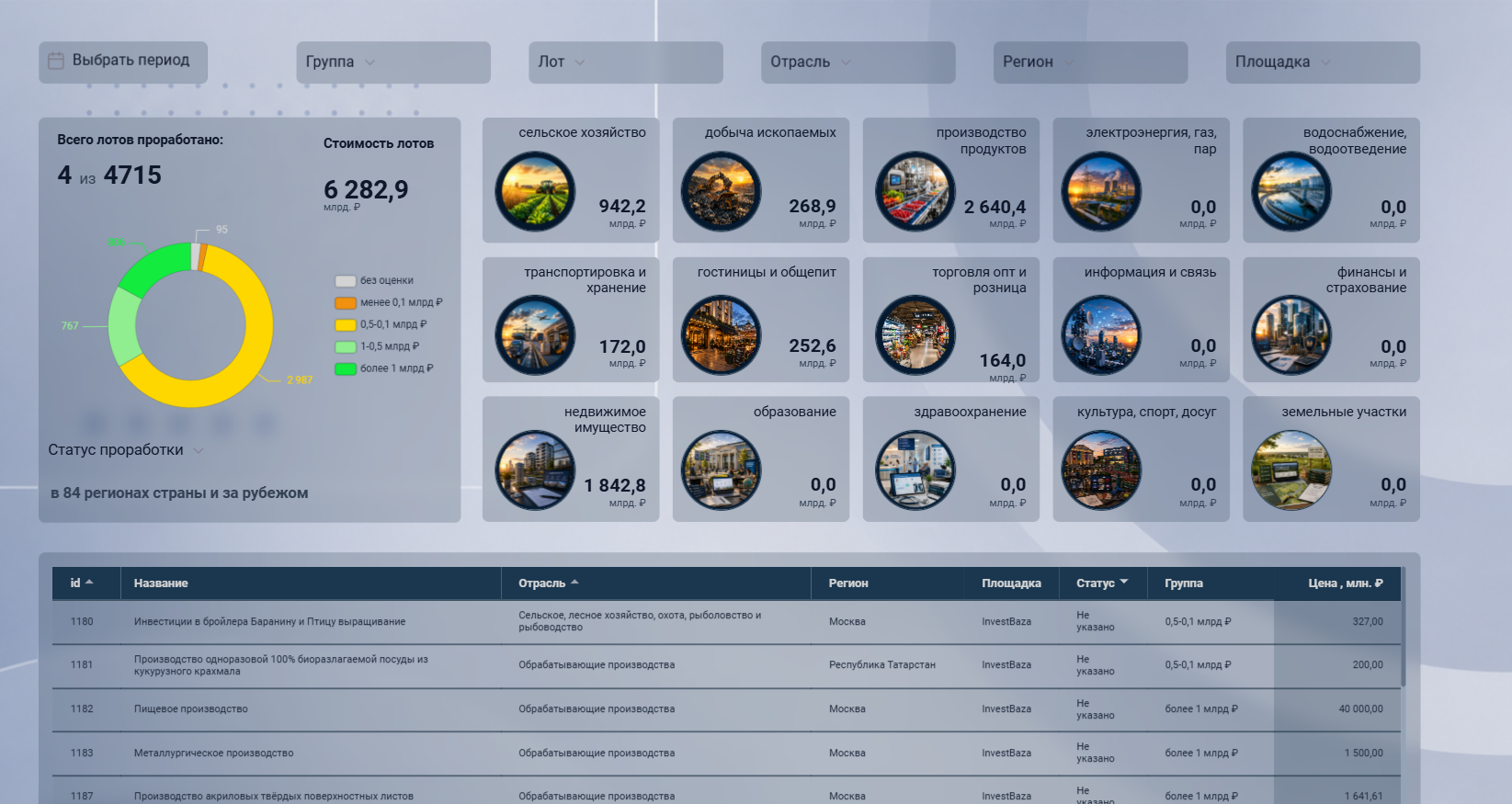This screenshot has height=804, width=1512.
Task: Select the сельское хозяйство tractor image
Action: pyautogui.click(x=535, y=192)
